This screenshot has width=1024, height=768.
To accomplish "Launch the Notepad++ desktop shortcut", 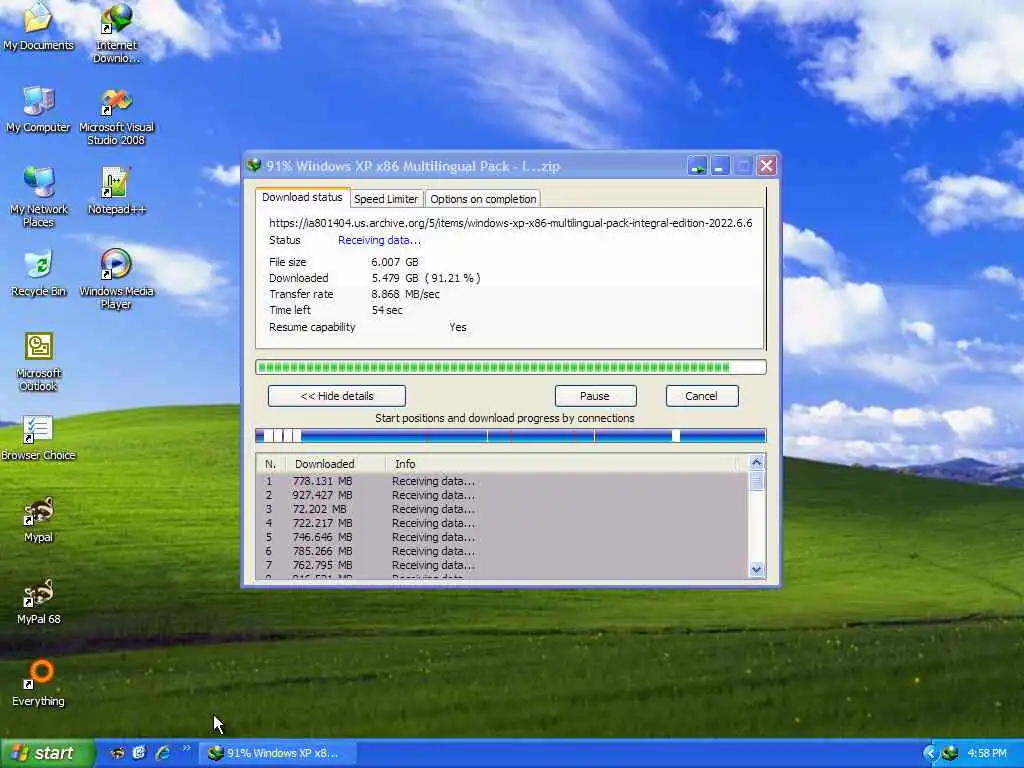I will click(116, 191).
